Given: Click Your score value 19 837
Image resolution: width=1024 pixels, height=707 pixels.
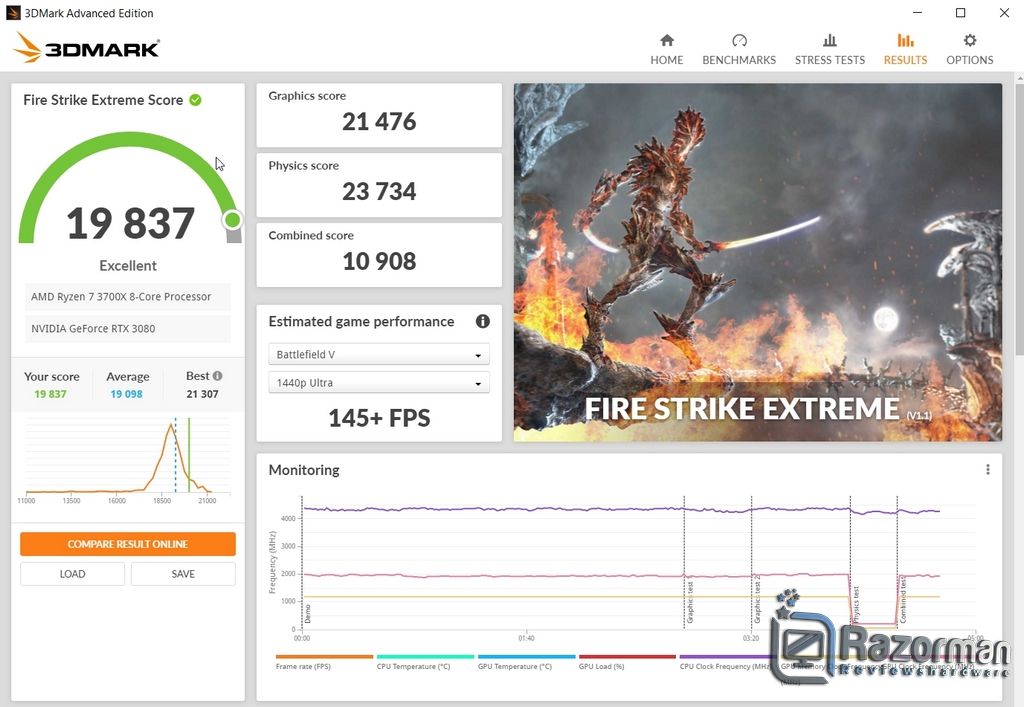Looking at the screenshot, I should coord(50,394).
